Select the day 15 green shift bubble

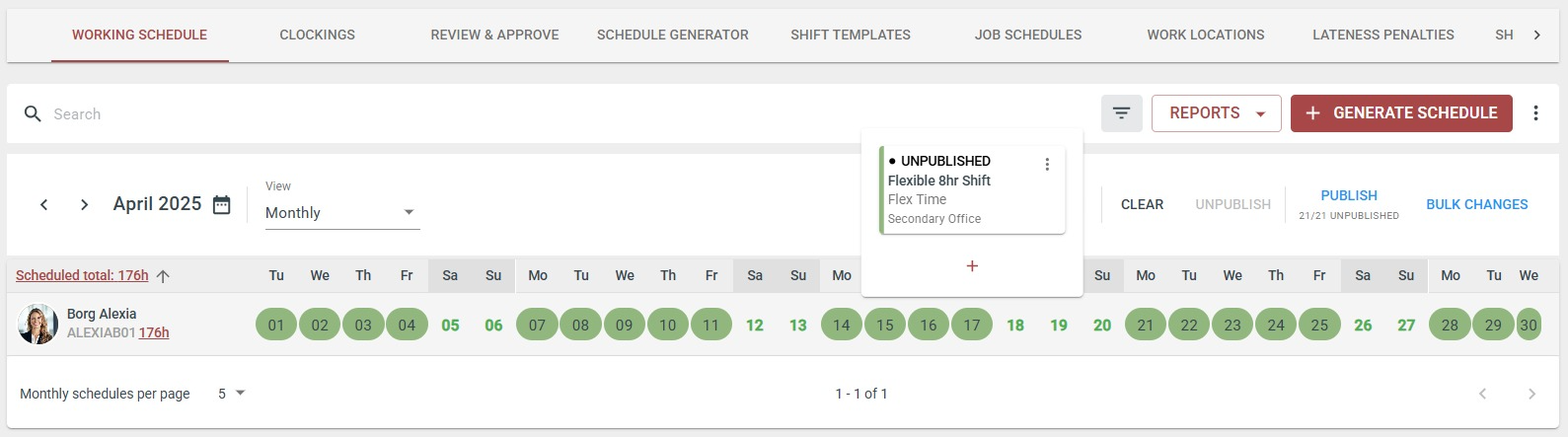click(885, 325)
